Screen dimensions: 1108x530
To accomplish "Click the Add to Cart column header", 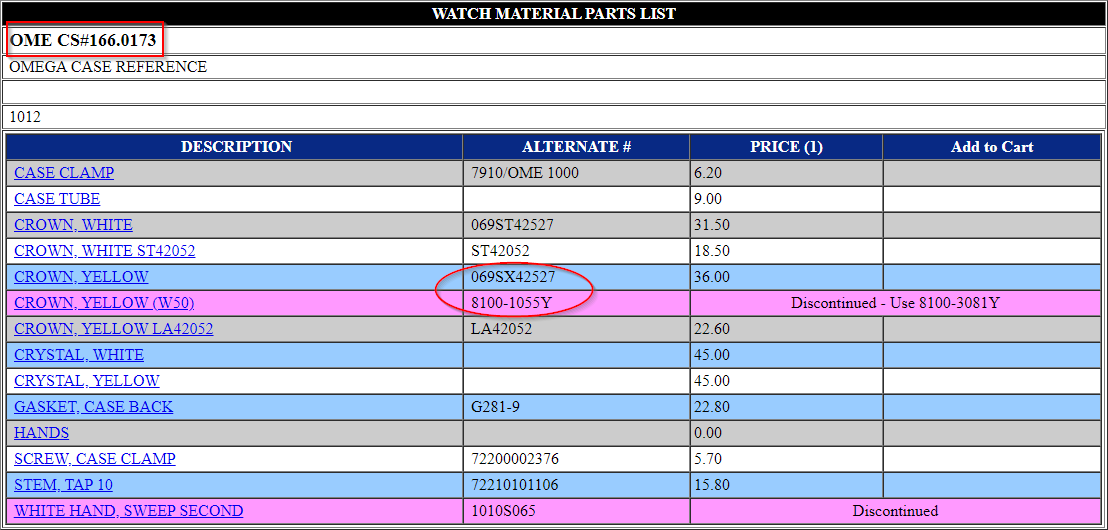I will coord(992,147).
